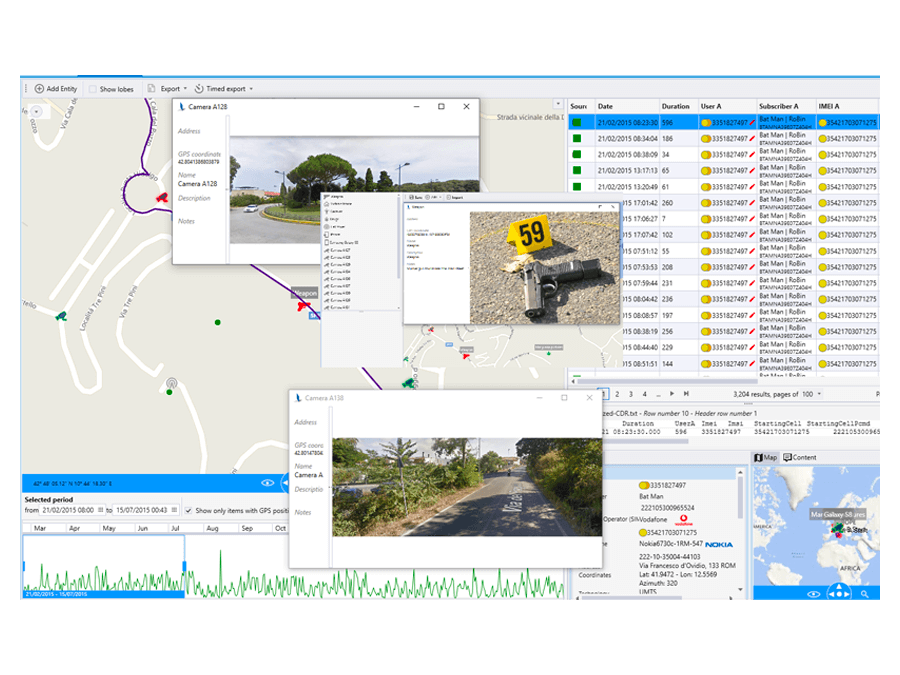The height and width of the screenshot is (675, 900).
Task: Click yellow IMEI icon in the 08:34:04 row
Action: pyautogui.click(x=823, y=139)
